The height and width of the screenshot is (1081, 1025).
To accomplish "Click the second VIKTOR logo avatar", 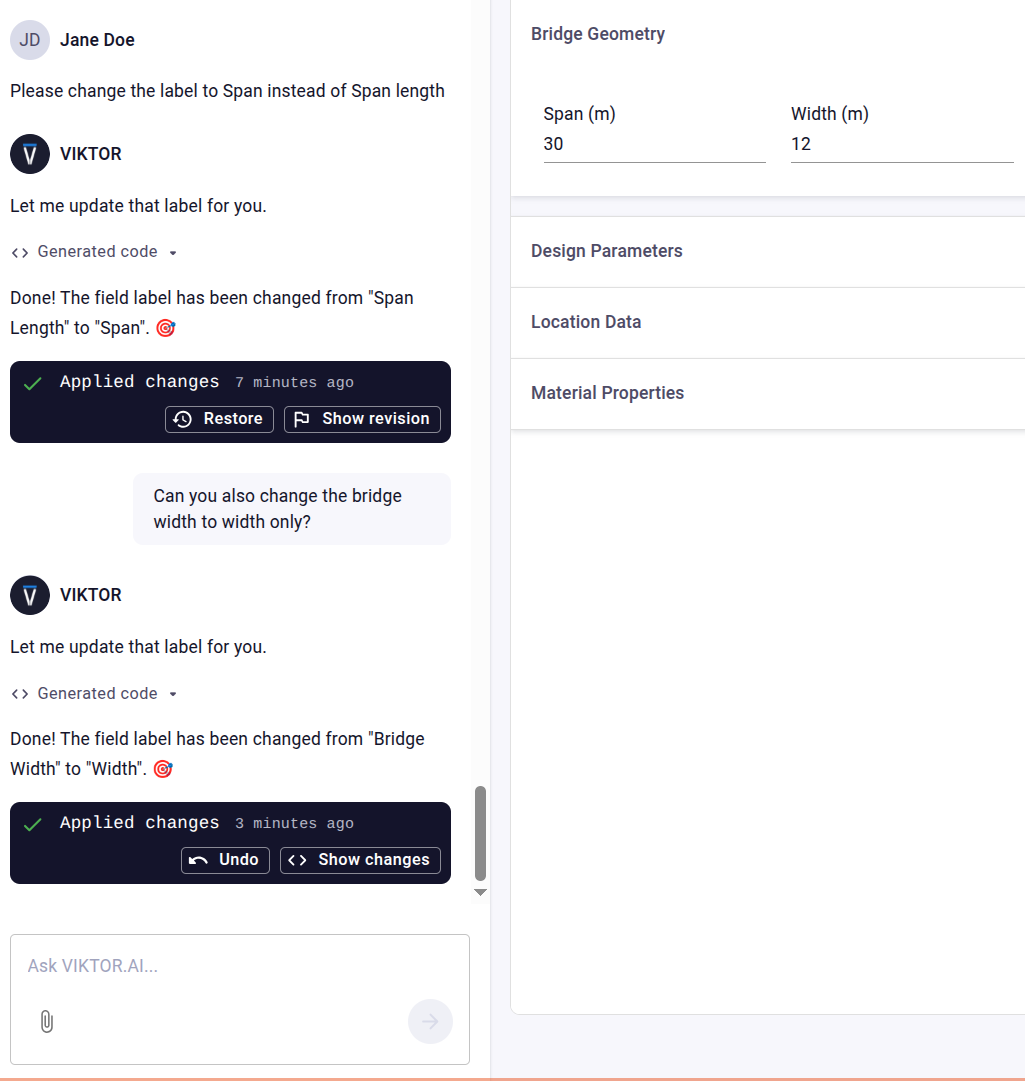I will click(30, 595).
